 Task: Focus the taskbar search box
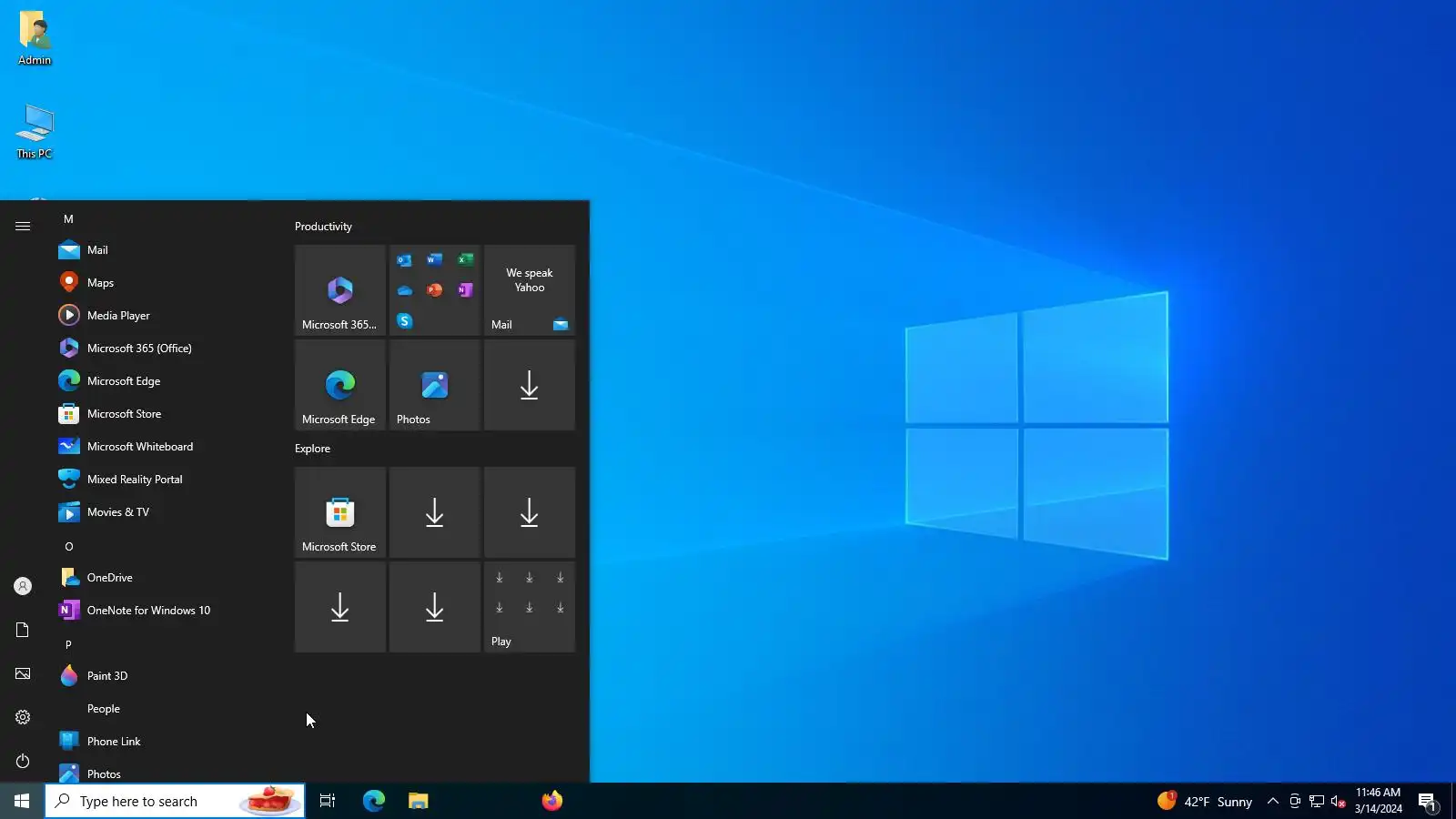175,801
